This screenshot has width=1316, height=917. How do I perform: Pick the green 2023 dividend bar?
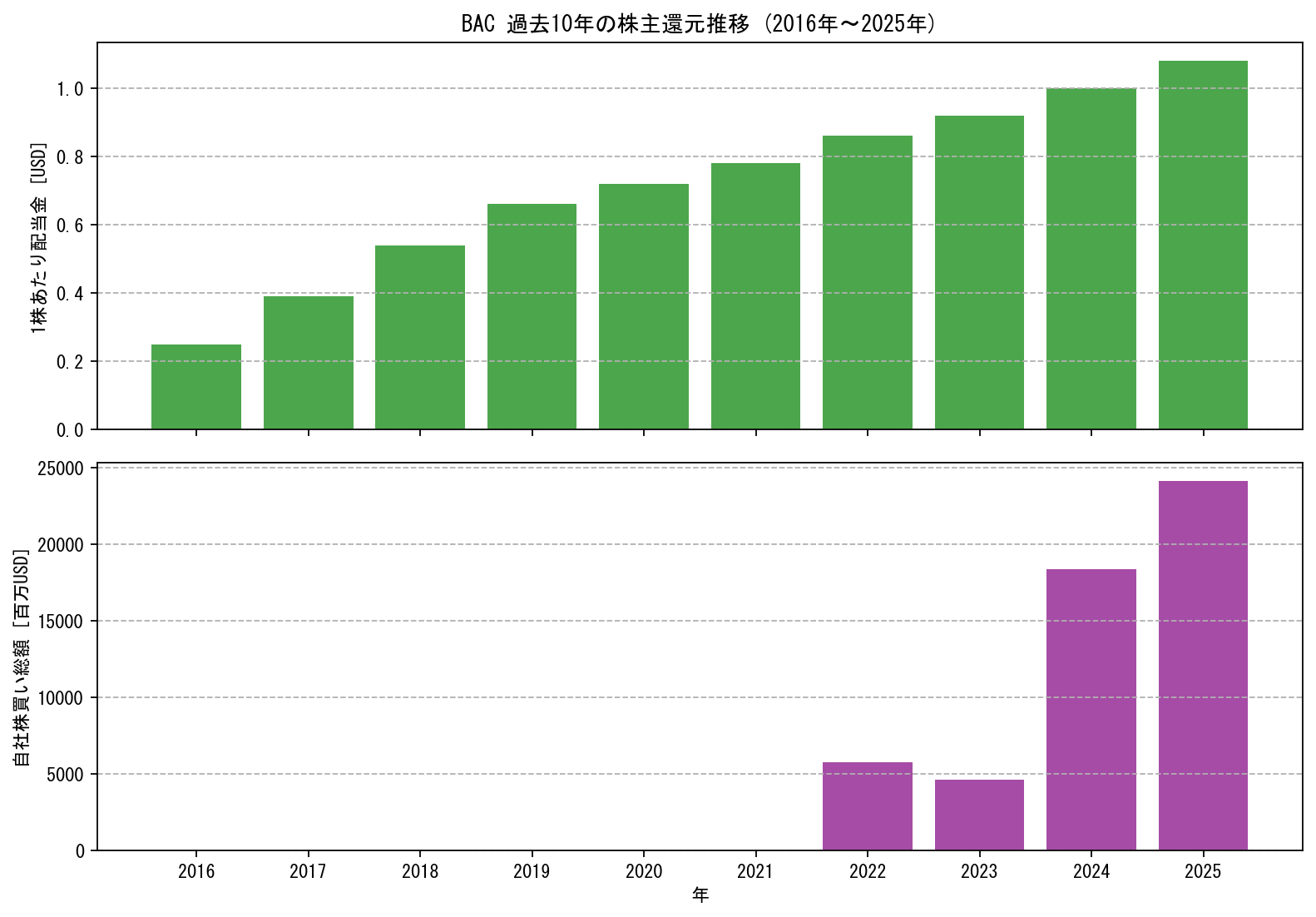(979, 272)
